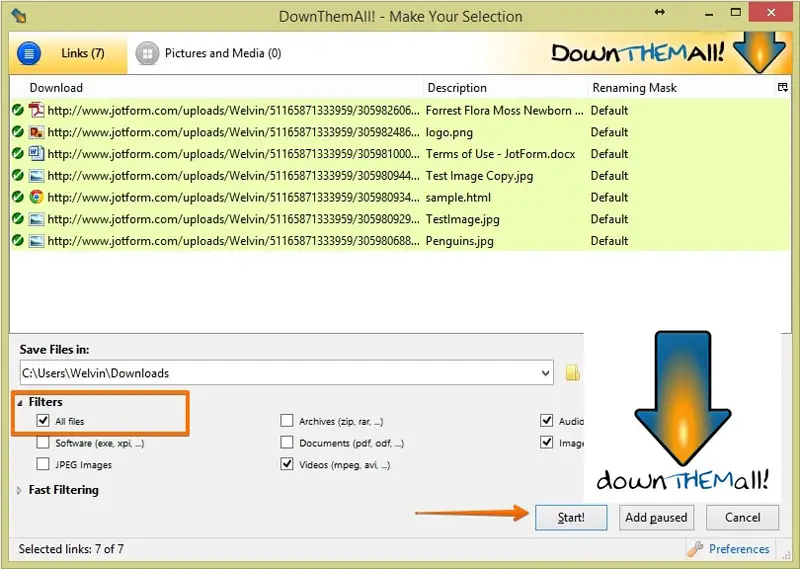
Task: Click the double-arrow icon in title bar
Action: click(660, 12)
